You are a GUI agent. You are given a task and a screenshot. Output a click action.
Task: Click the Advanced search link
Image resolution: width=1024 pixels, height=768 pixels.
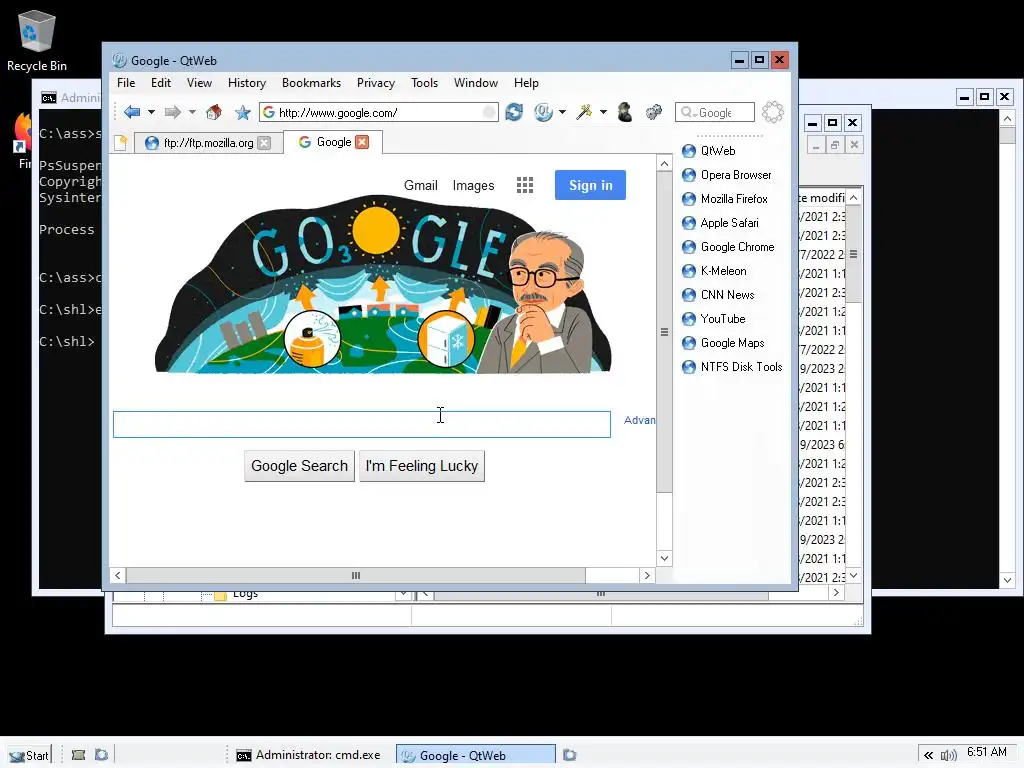(639, 420)
